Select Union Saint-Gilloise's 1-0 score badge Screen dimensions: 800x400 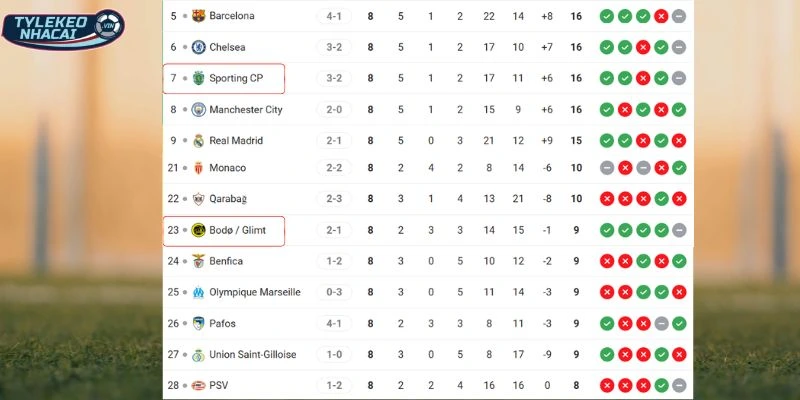point(334,354)
